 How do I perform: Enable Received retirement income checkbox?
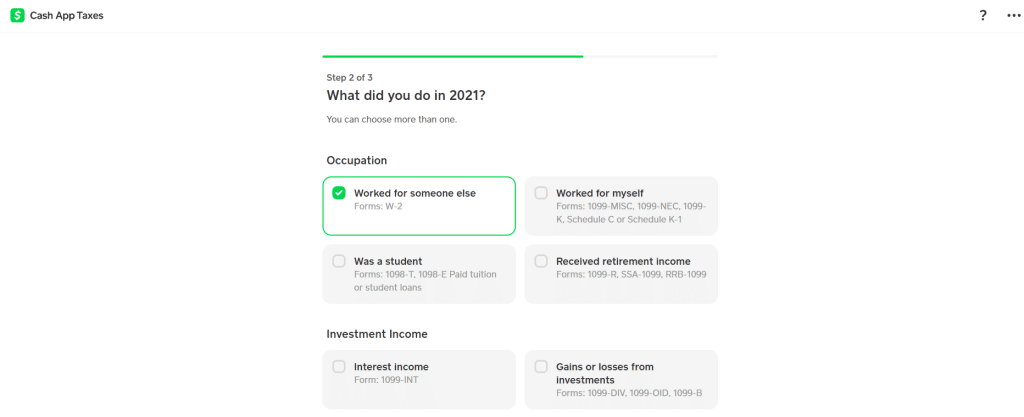[x=541, y=261]
